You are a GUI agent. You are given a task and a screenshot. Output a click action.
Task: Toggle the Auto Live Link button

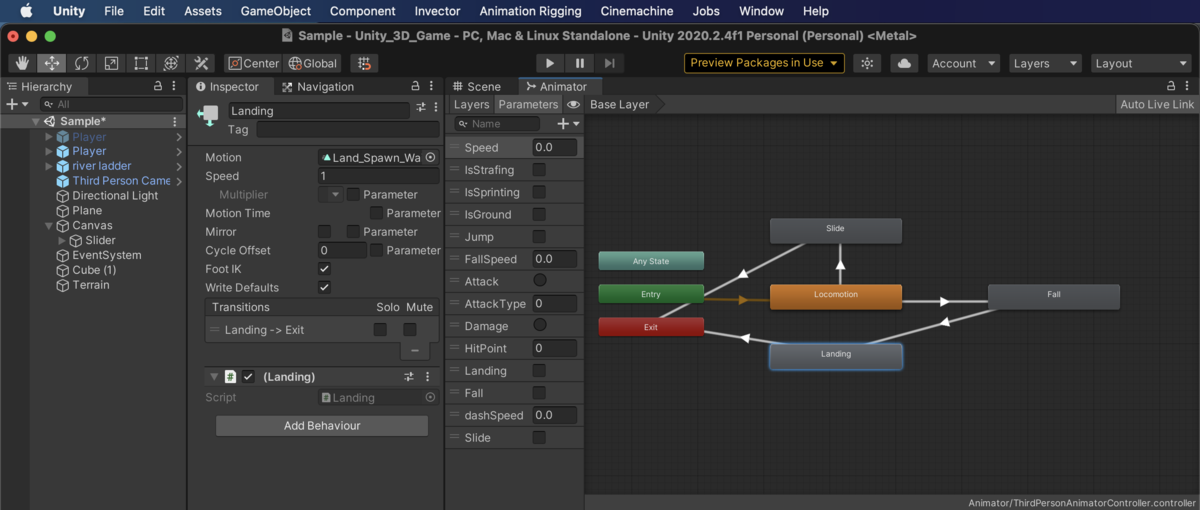(x=1157, y=104)
